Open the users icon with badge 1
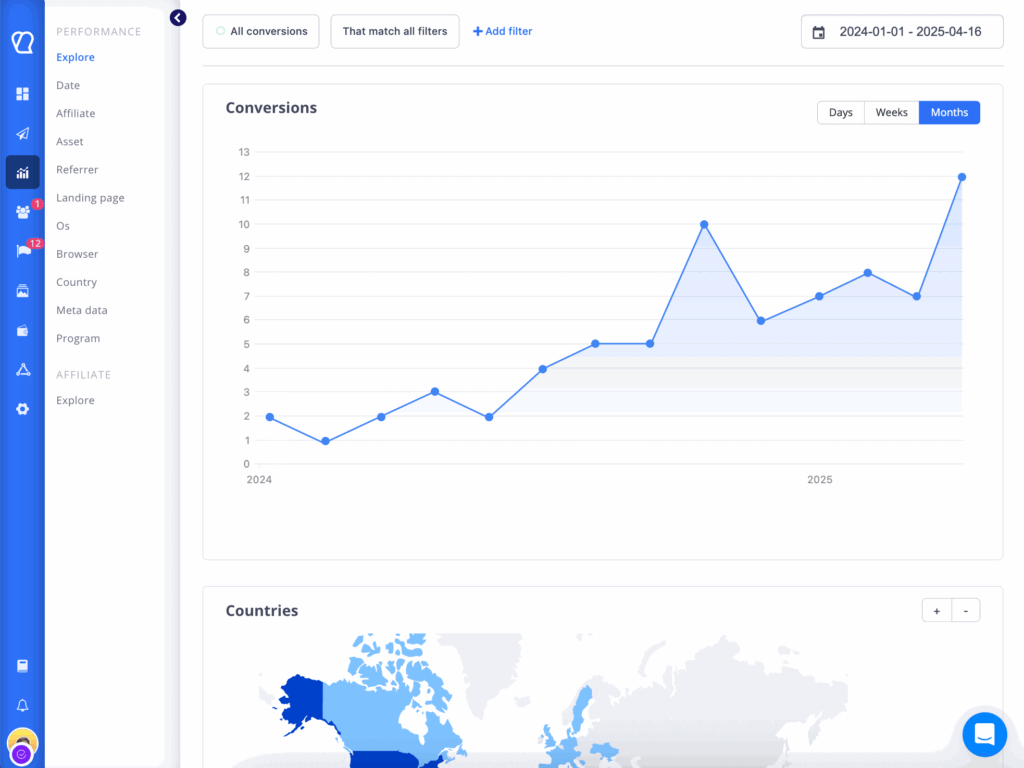Image resolution: width=1024 pixels, height=768 pixels. pos(22,212)
